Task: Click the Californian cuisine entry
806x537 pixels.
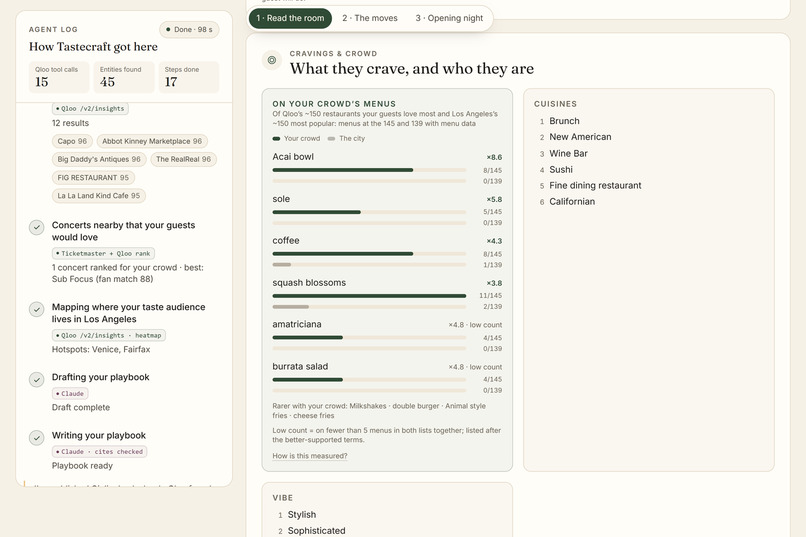Action: tap(572, 201)
